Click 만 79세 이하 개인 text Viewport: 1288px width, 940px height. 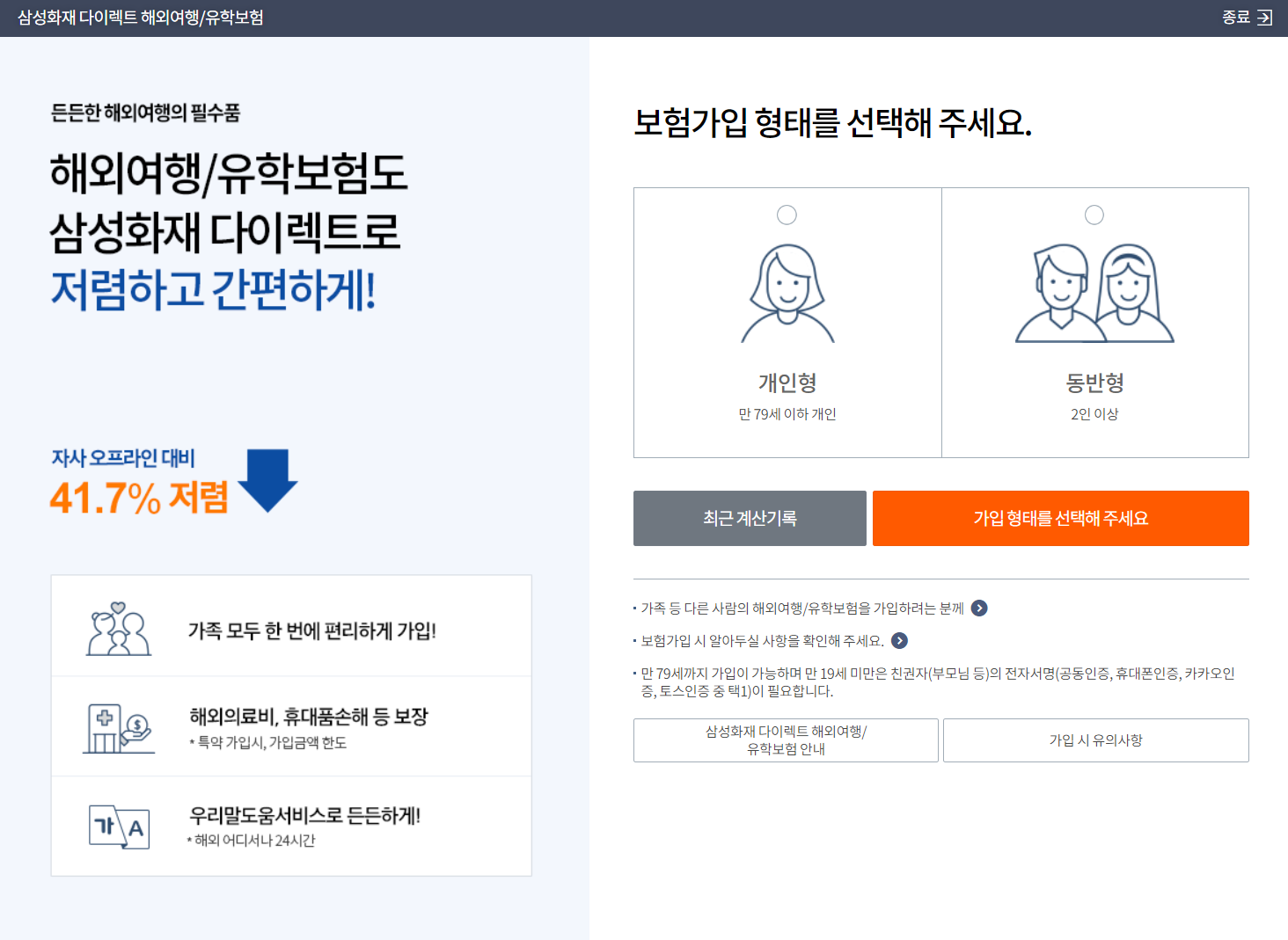pos(787,414)
